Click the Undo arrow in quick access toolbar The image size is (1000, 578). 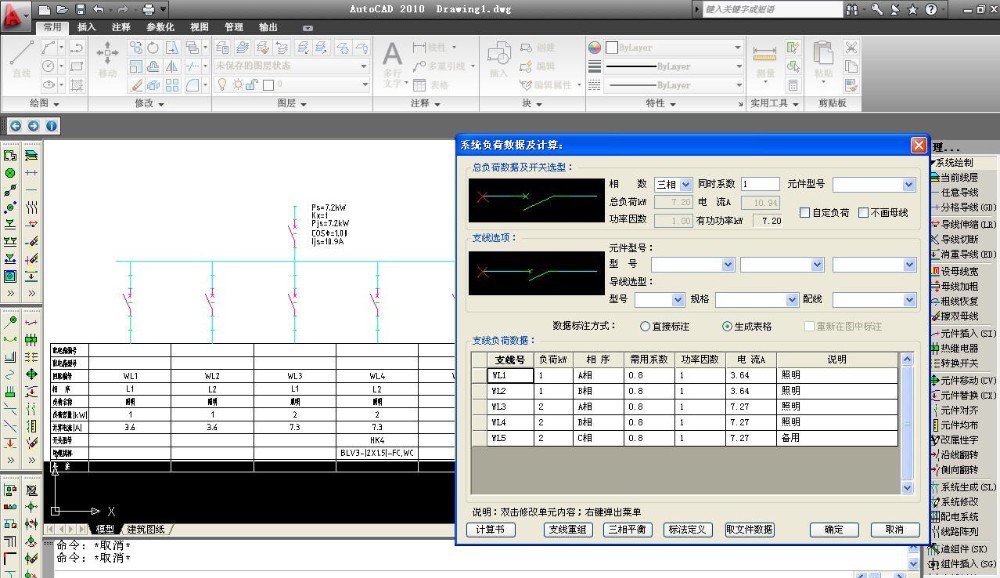tap(98, 9)
